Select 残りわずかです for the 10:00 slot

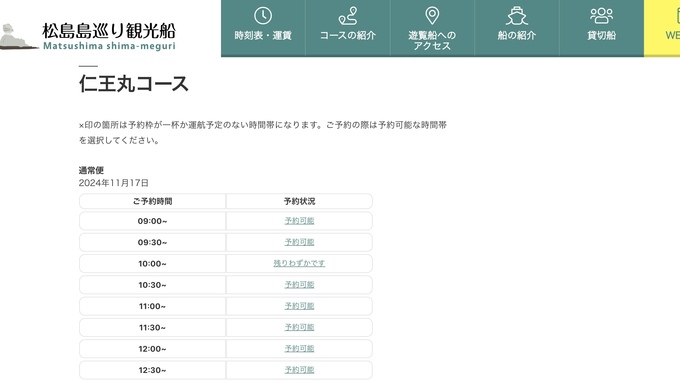pos(299,263)
